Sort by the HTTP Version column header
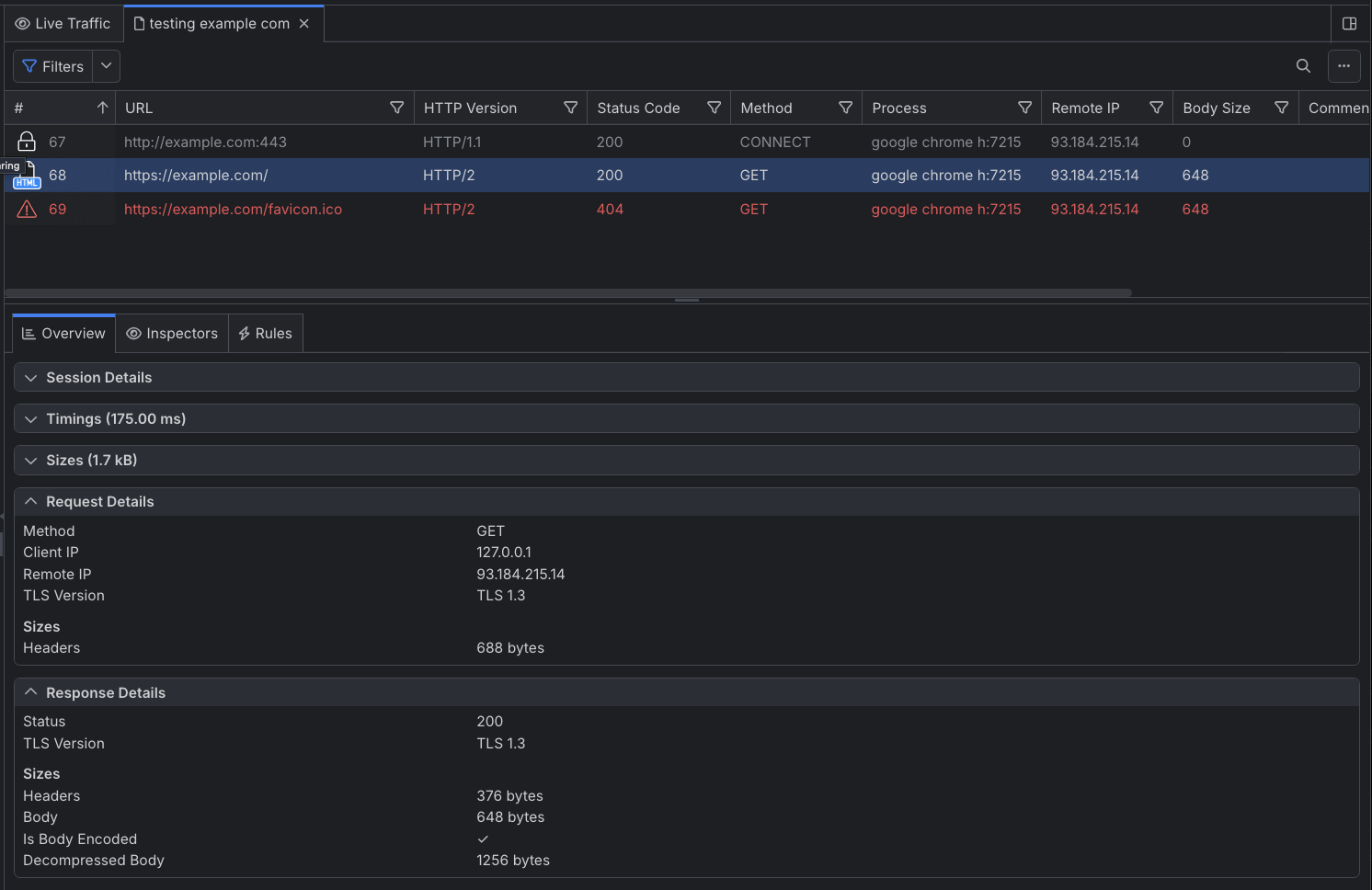 (470, 108)
